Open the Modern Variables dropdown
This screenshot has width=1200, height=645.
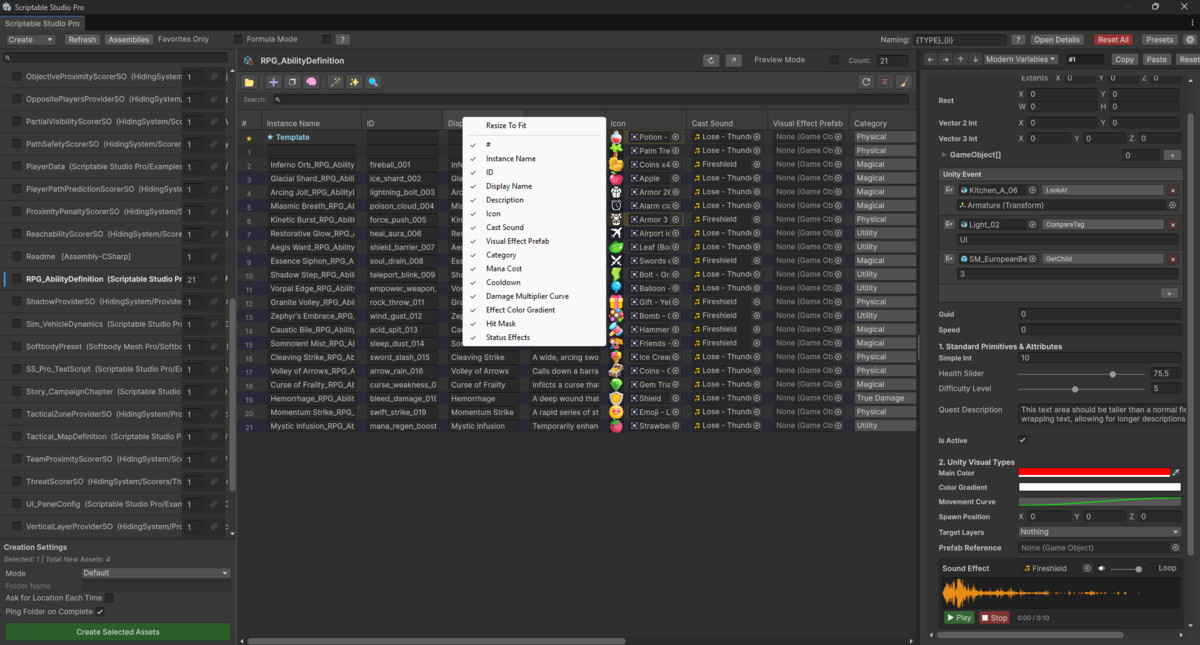pyautogui.click(x=1020, y=59)
